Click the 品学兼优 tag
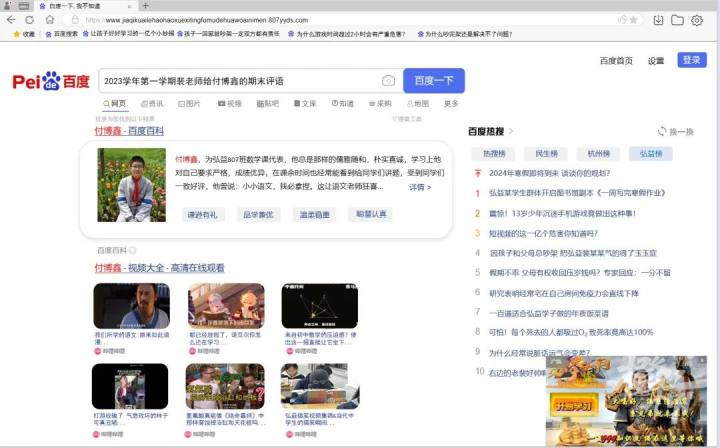 [259, 214]
